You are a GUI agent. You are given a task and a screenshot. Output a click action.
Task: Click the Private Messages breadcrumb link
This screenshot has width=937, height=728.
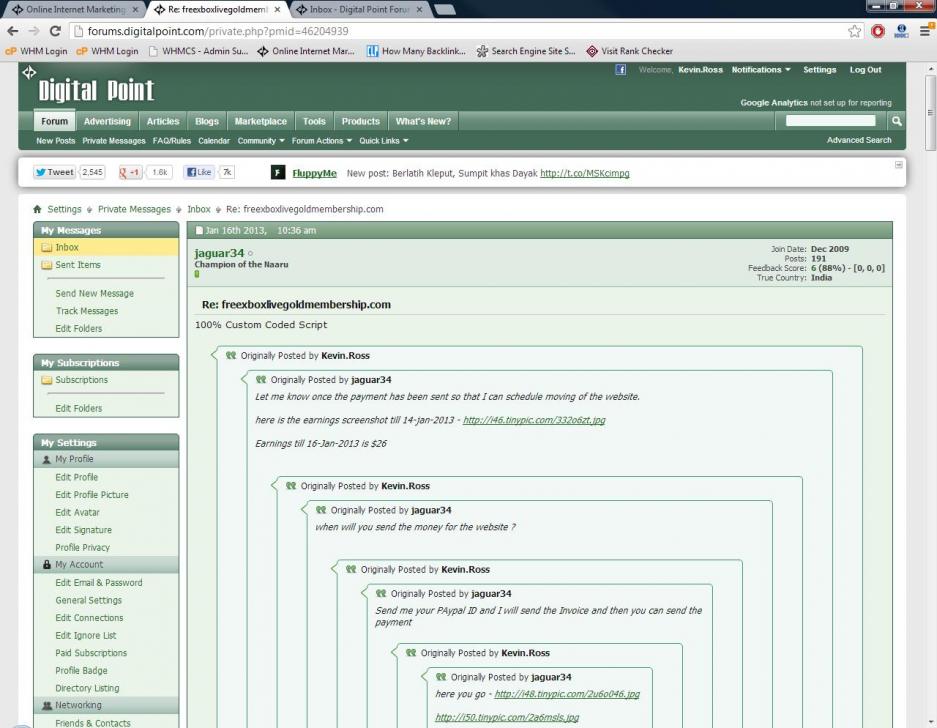pyautogui.click(x=134, y=209)
